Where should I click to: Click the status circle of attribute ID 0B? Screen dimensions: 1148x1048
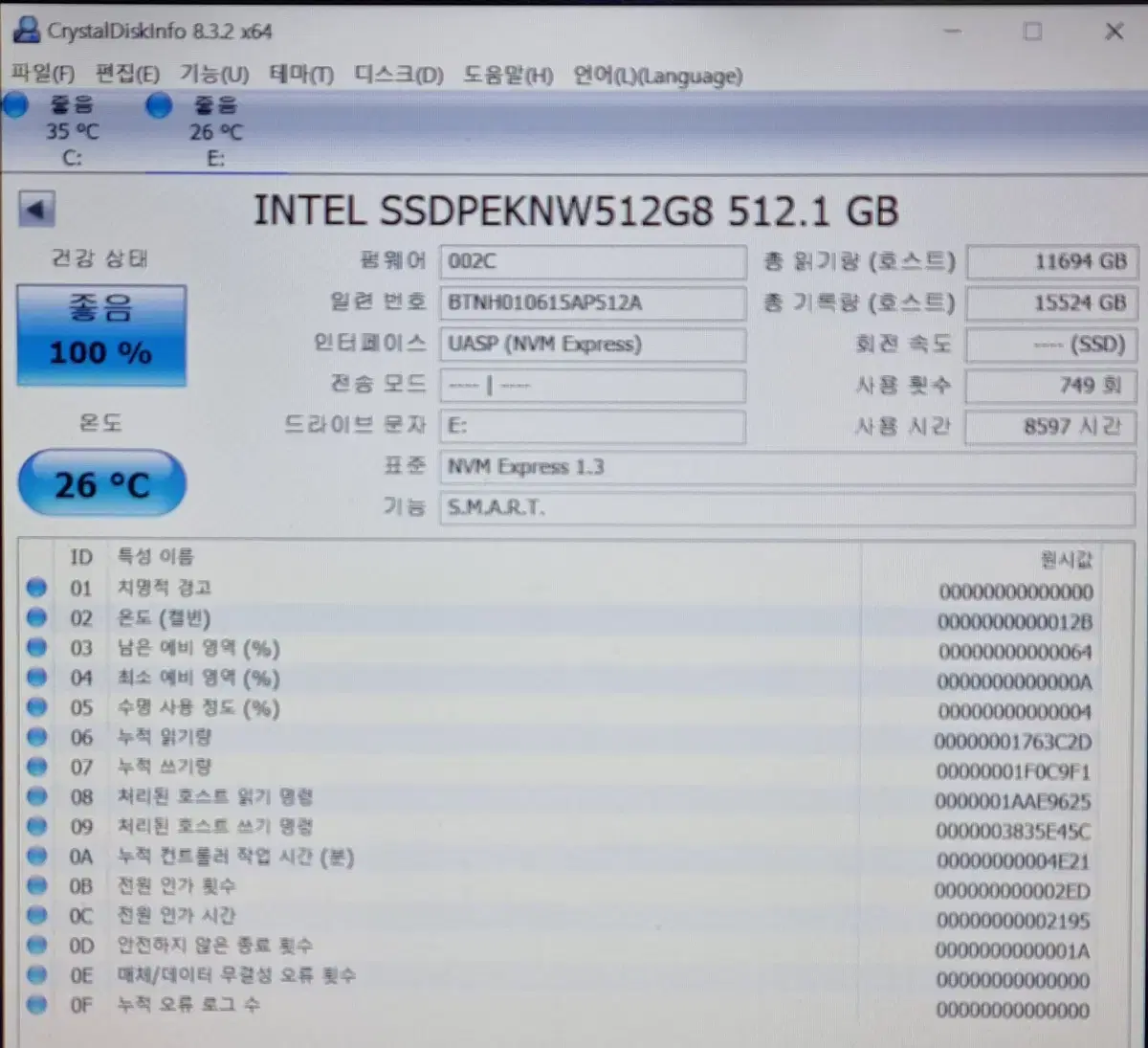(x=36, y=885)
